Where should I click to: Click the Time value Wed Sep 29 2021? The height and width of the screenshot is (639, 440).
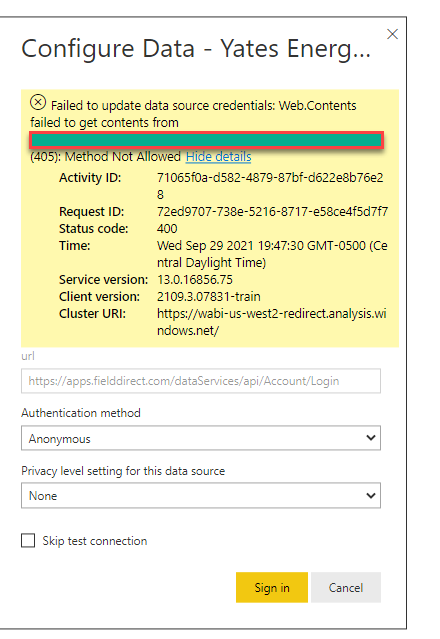coord(272,254)
